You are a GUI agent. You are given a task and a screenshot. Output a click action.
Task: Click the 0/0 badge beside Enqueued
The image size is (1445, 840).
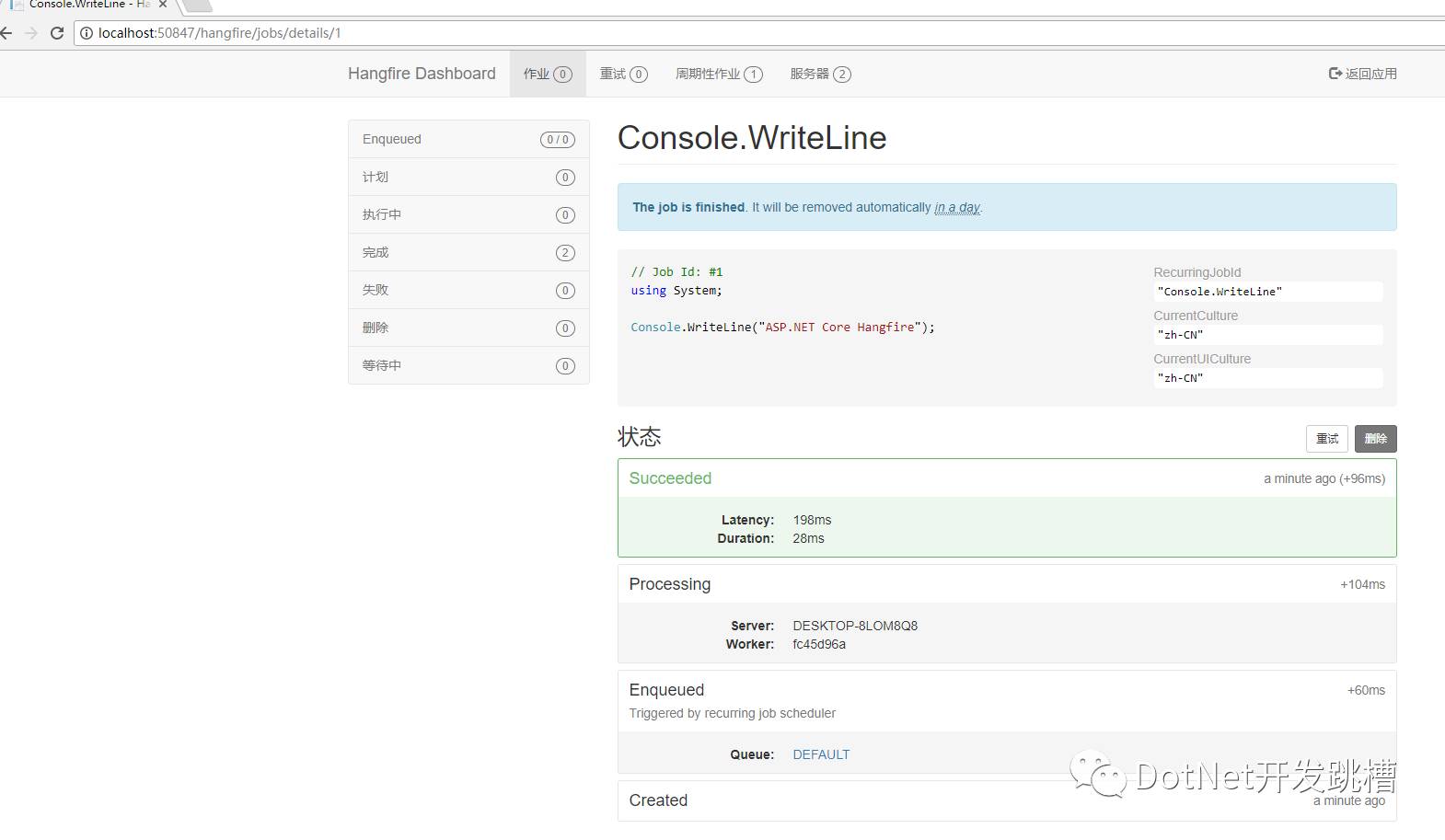(557, 140)
